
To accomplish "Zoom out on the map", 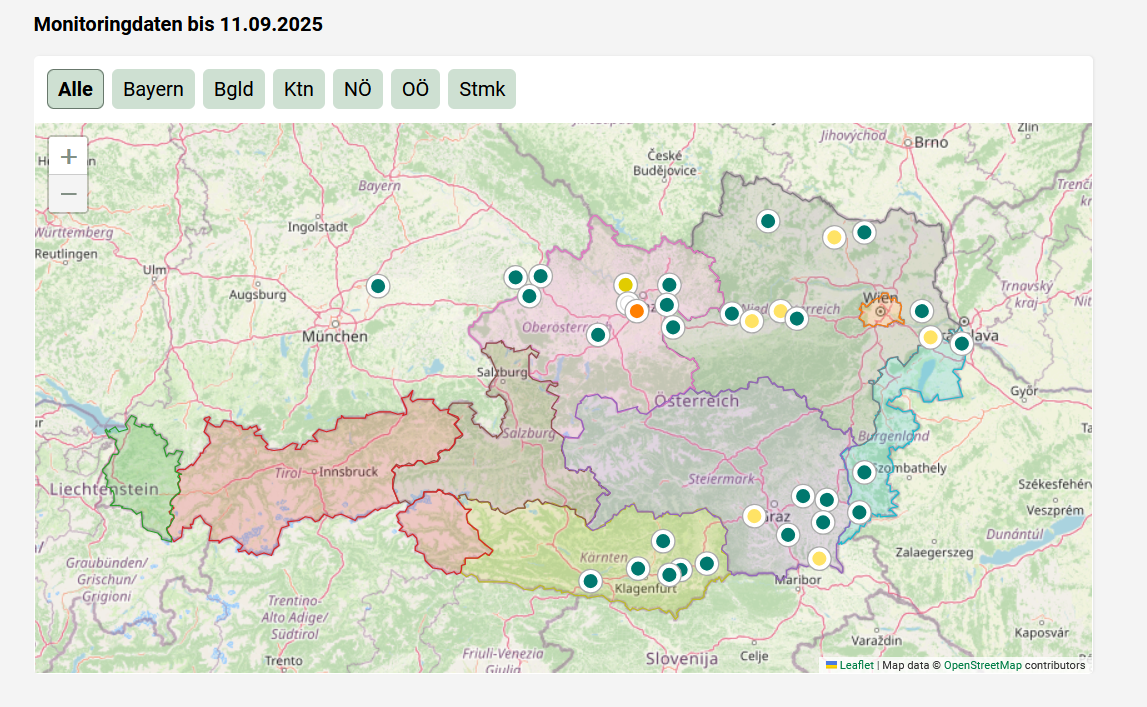I will pos(68,193).
